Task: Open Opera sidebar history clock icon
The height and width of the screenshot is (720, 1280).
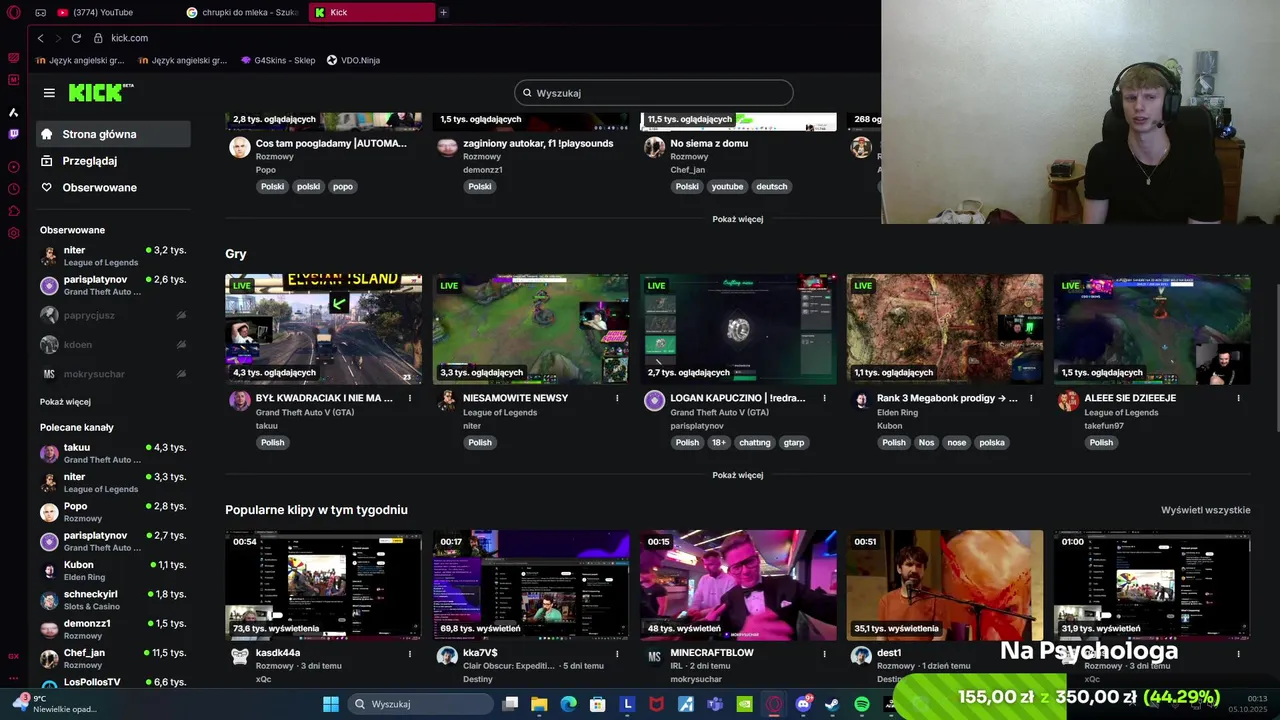Action: coord(14,189)
